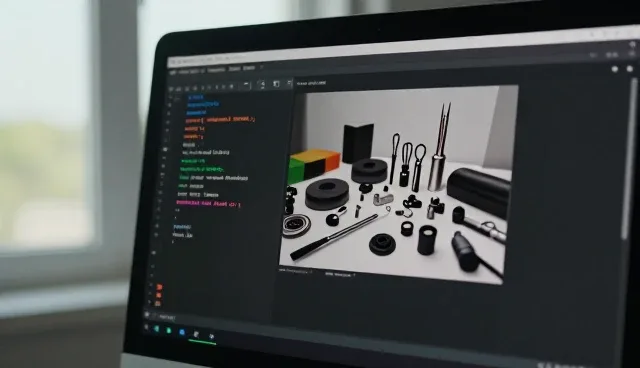The image size is (640, 368).
Task: Open the blue app icon in the taskbar
Action: pos(182,332)
